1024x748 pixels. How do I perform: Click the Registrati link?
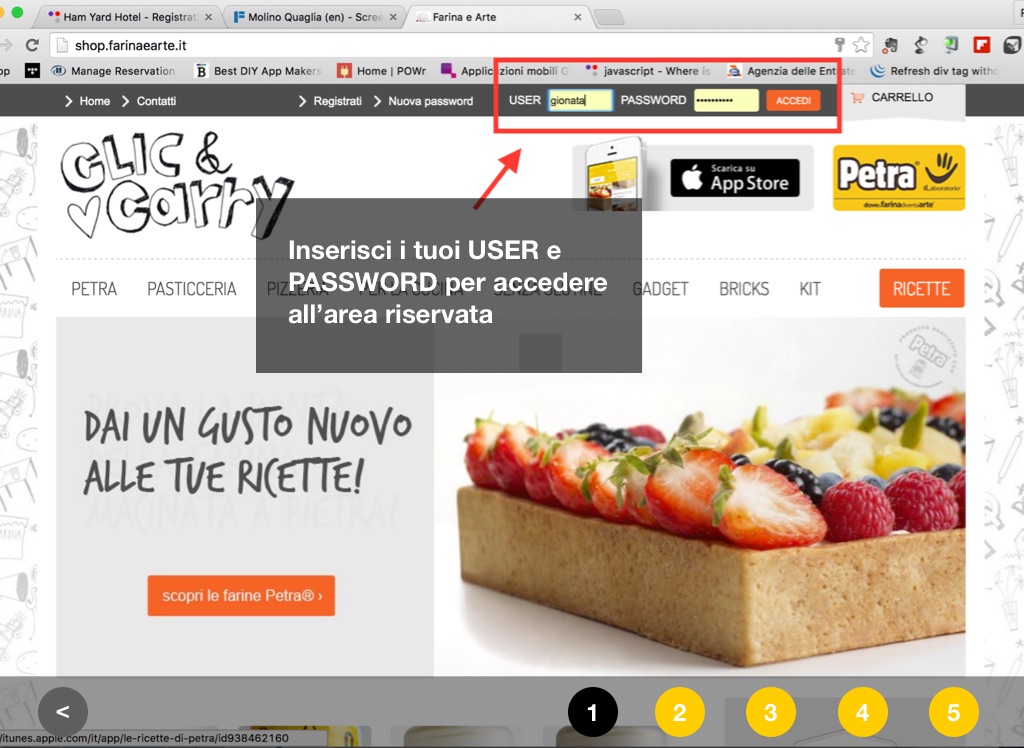337,101
